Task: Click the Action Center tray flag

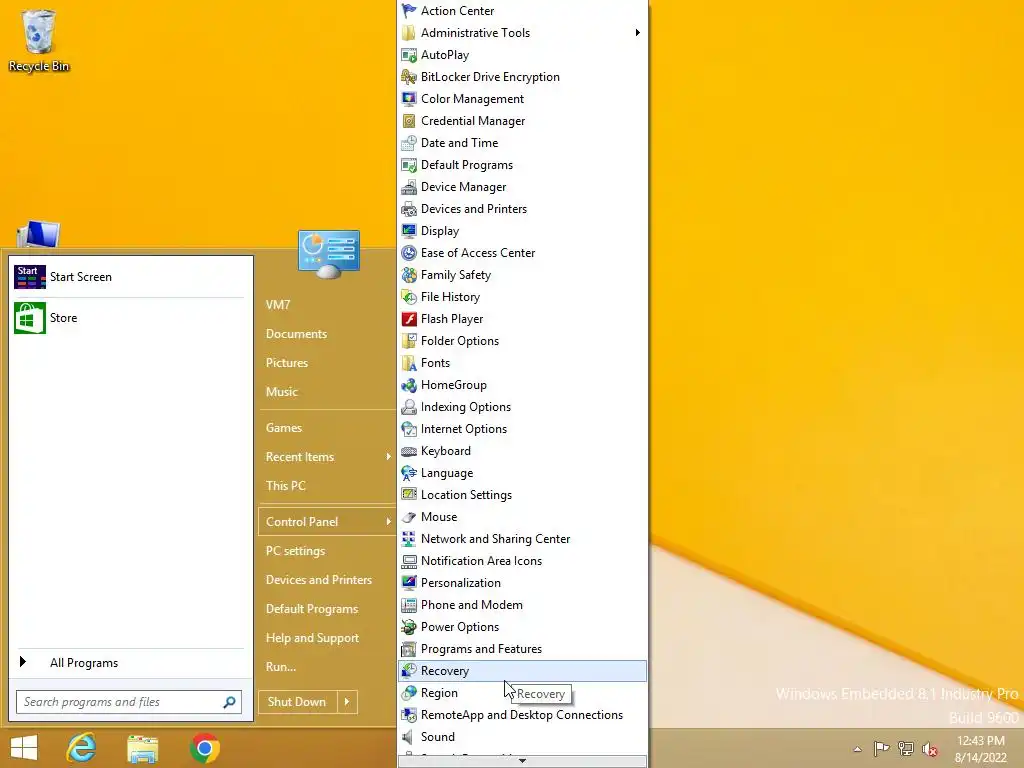Action: 881,748
